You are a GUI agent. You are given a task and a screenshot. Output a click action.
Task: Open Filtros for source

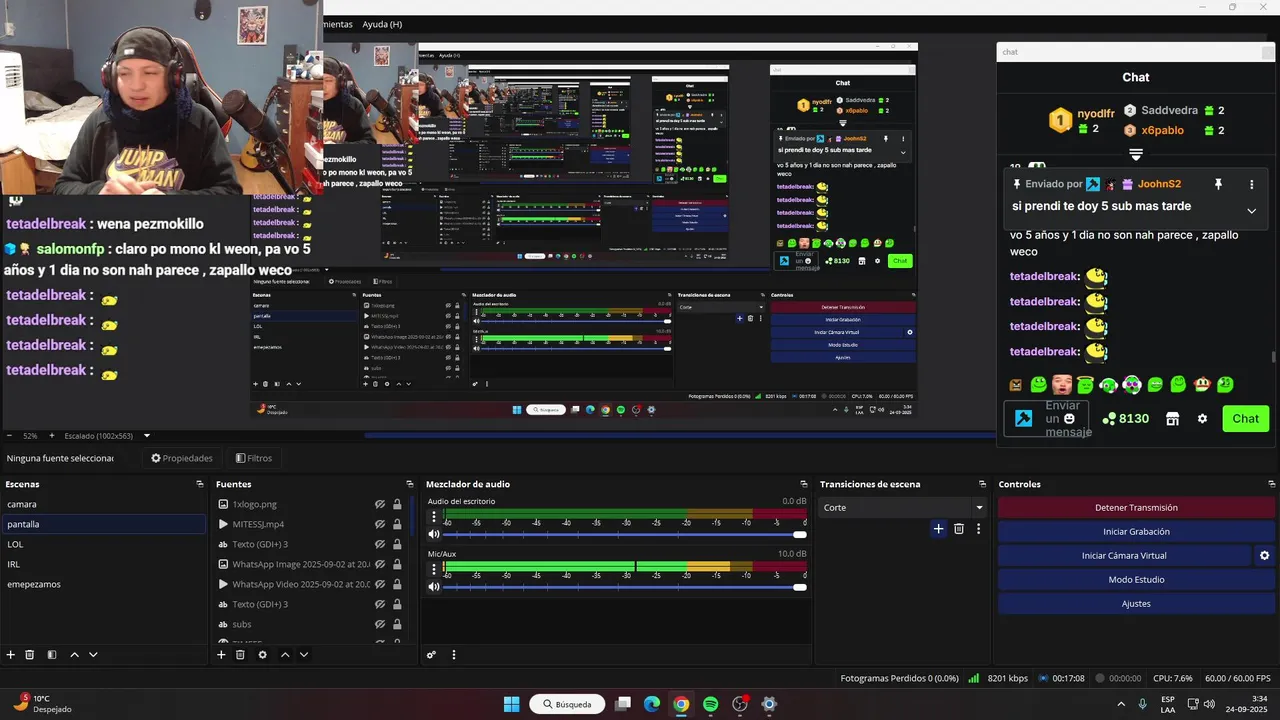(x=253, y=458)
